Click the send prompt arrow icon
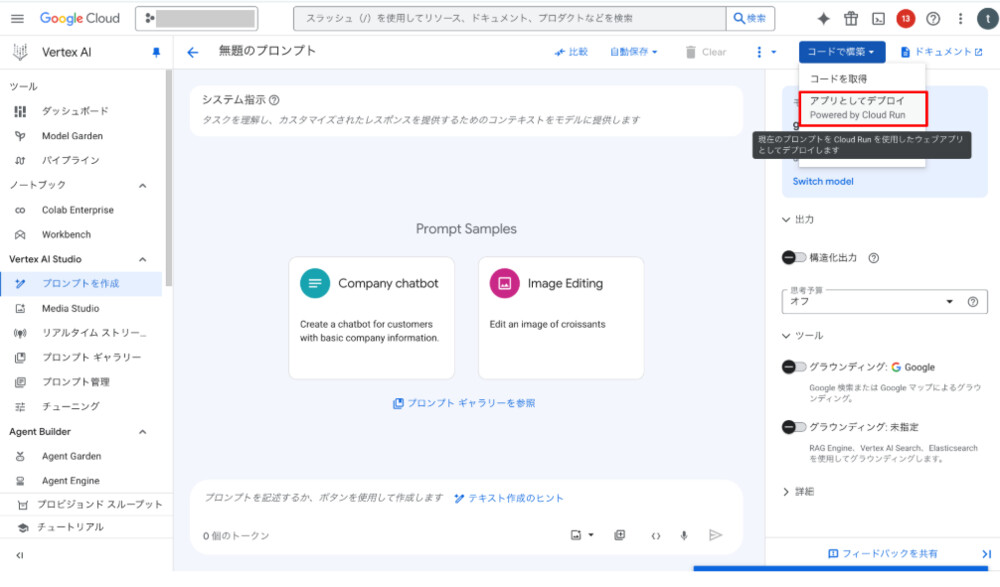 tap(716, 535)
